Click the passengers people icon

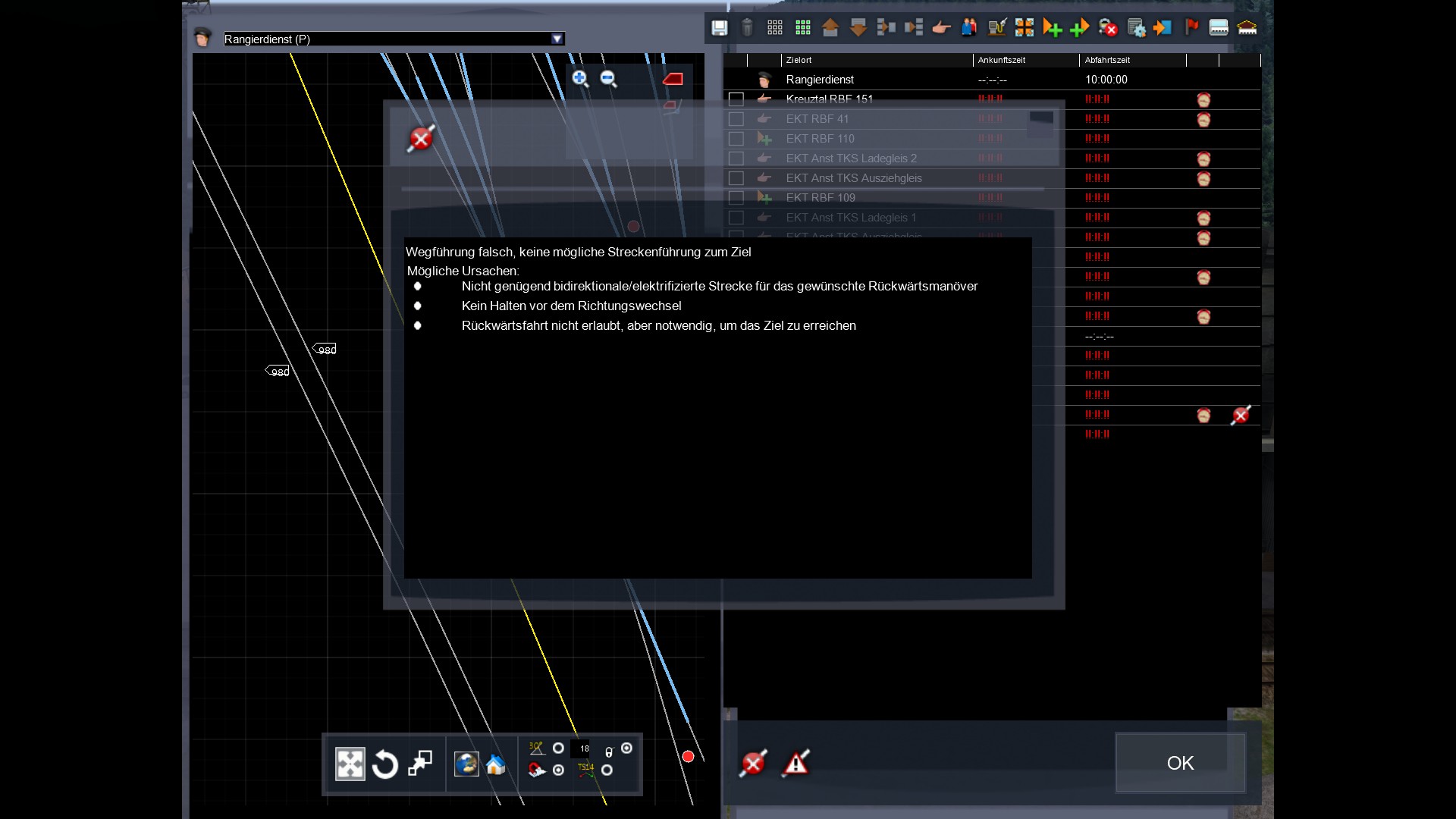coord(968,28)
